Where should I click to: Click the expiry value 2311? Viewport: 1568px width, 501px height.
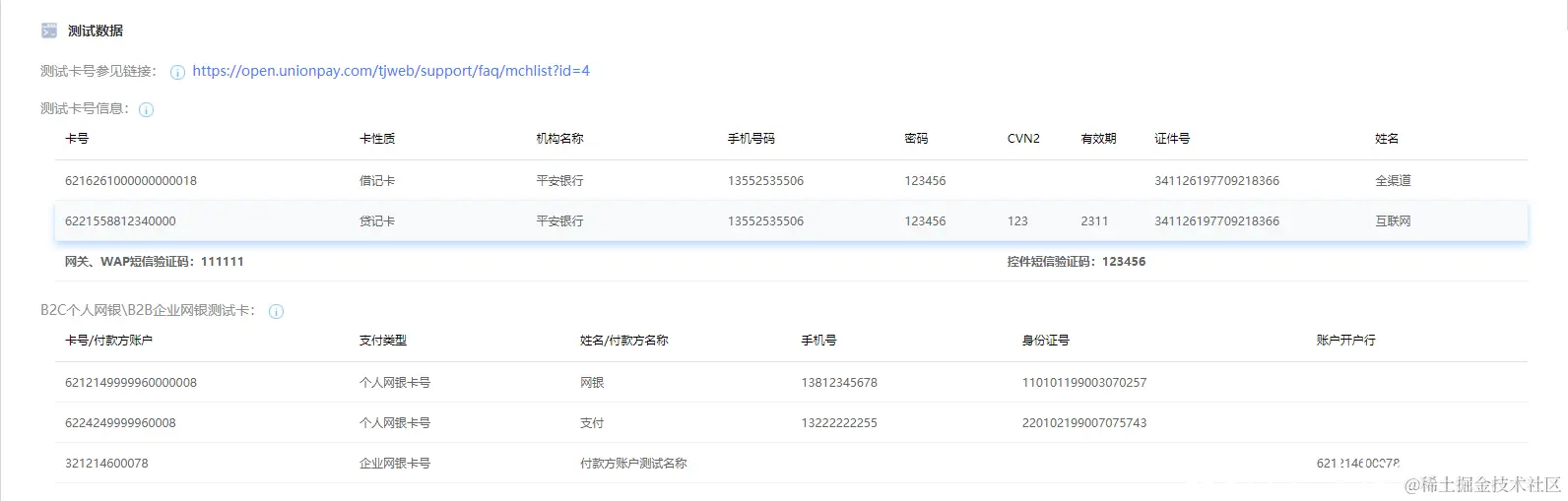point(1094,221)
